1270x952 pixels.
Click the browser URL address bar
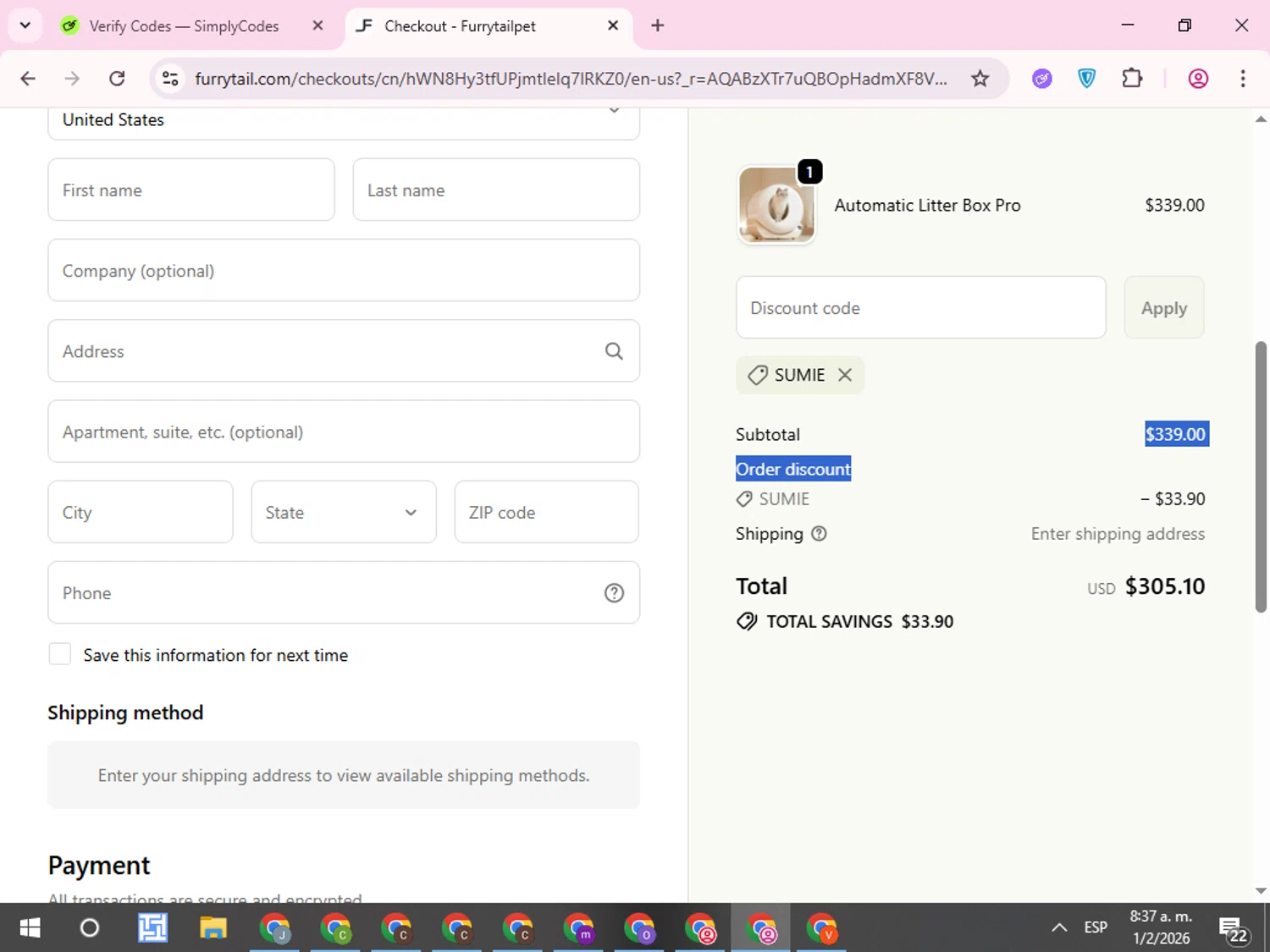(571, 79)
